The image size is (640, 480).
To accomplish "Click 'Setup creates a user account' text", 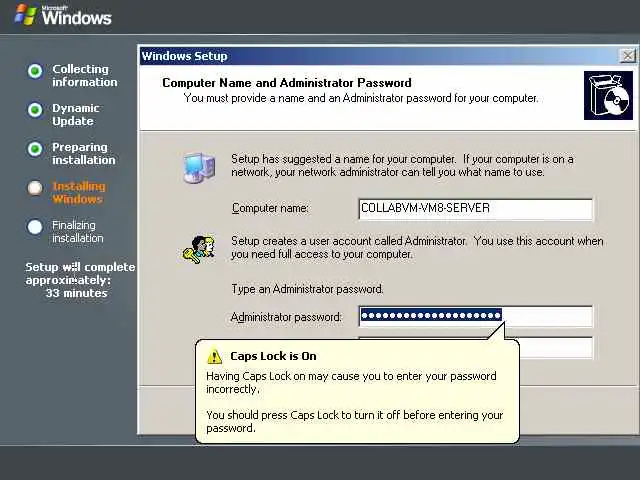I will point(417,247).
